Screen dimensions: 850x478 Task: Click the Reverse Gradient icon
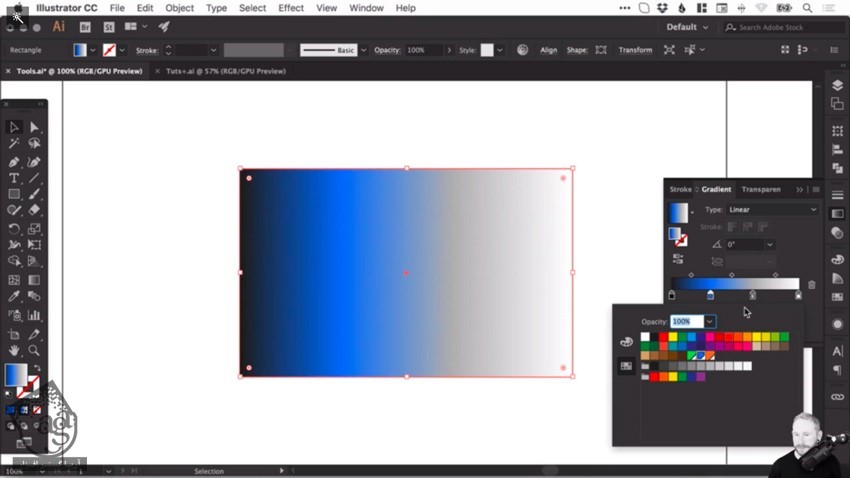point(678,259)
